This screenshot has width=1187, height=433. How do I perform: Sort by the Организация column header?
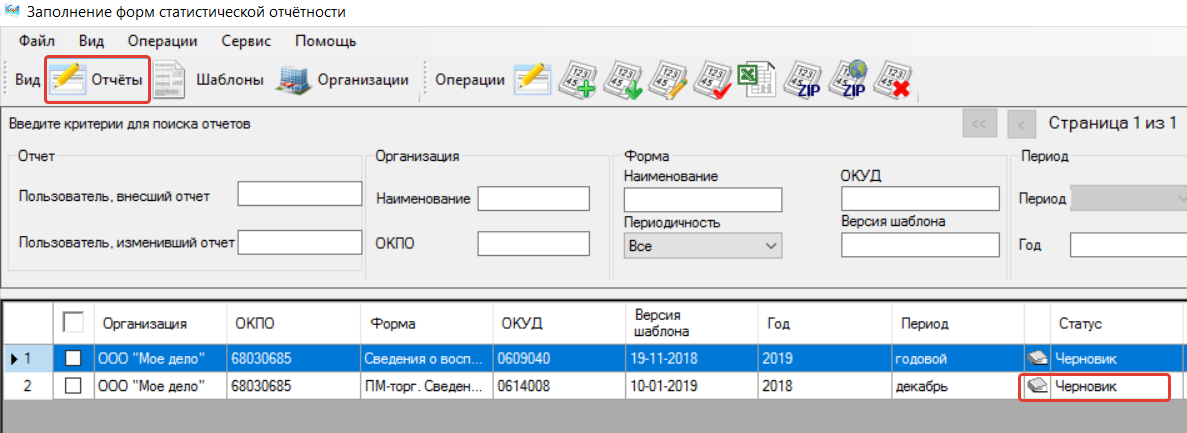click(162, 323)
